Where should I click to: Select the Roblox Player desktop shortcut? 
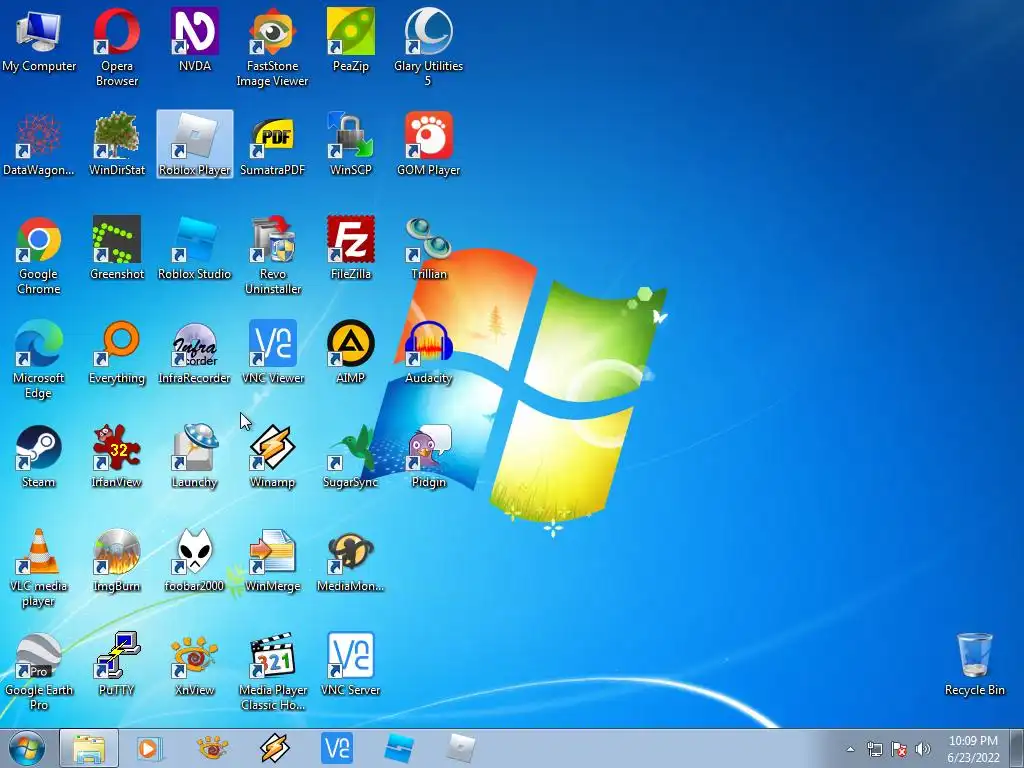pyautogui.click(x=195, y=144)
